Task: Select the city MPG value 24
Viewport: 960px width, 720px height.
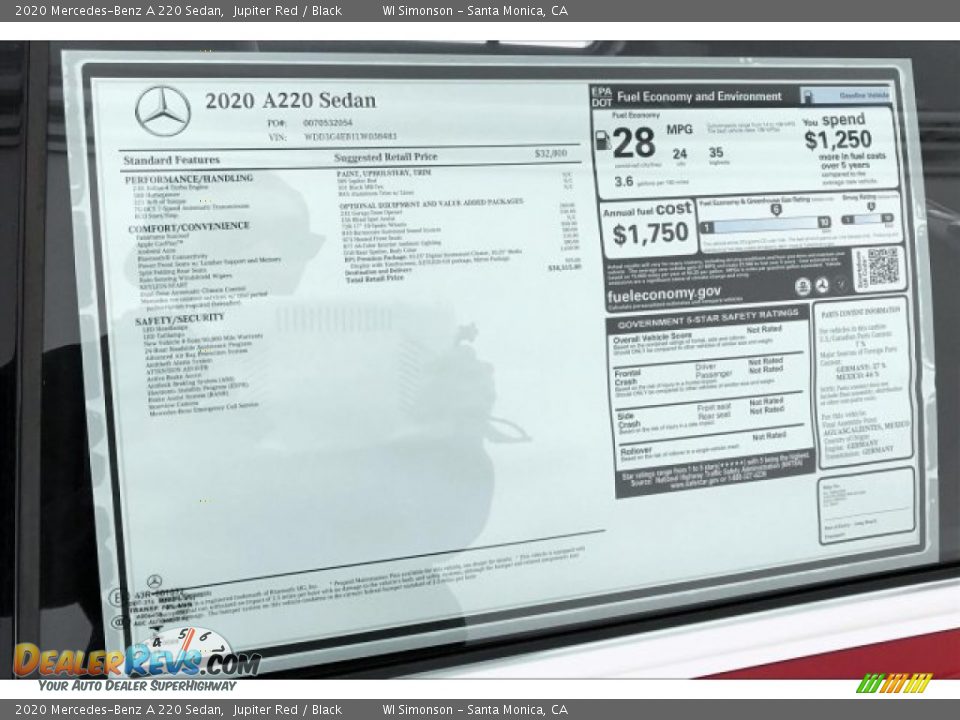Action: pyautogui.click(x=680, y=154)
